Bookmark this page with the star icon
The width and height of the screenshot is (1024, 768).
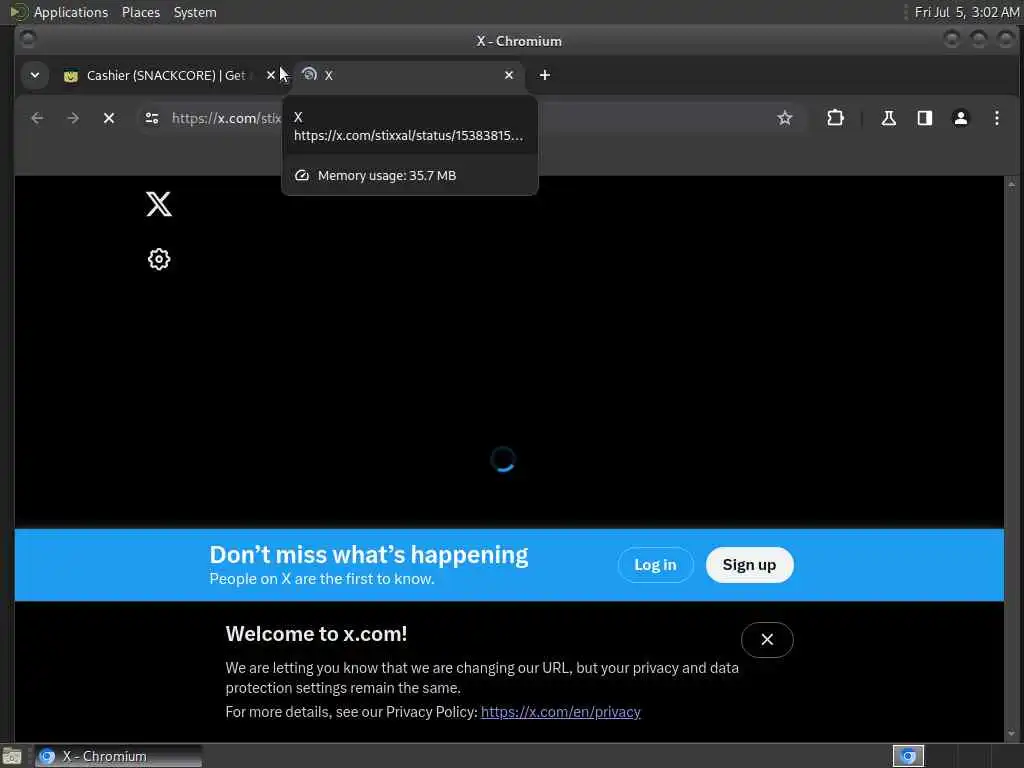[x=784, y=118]
